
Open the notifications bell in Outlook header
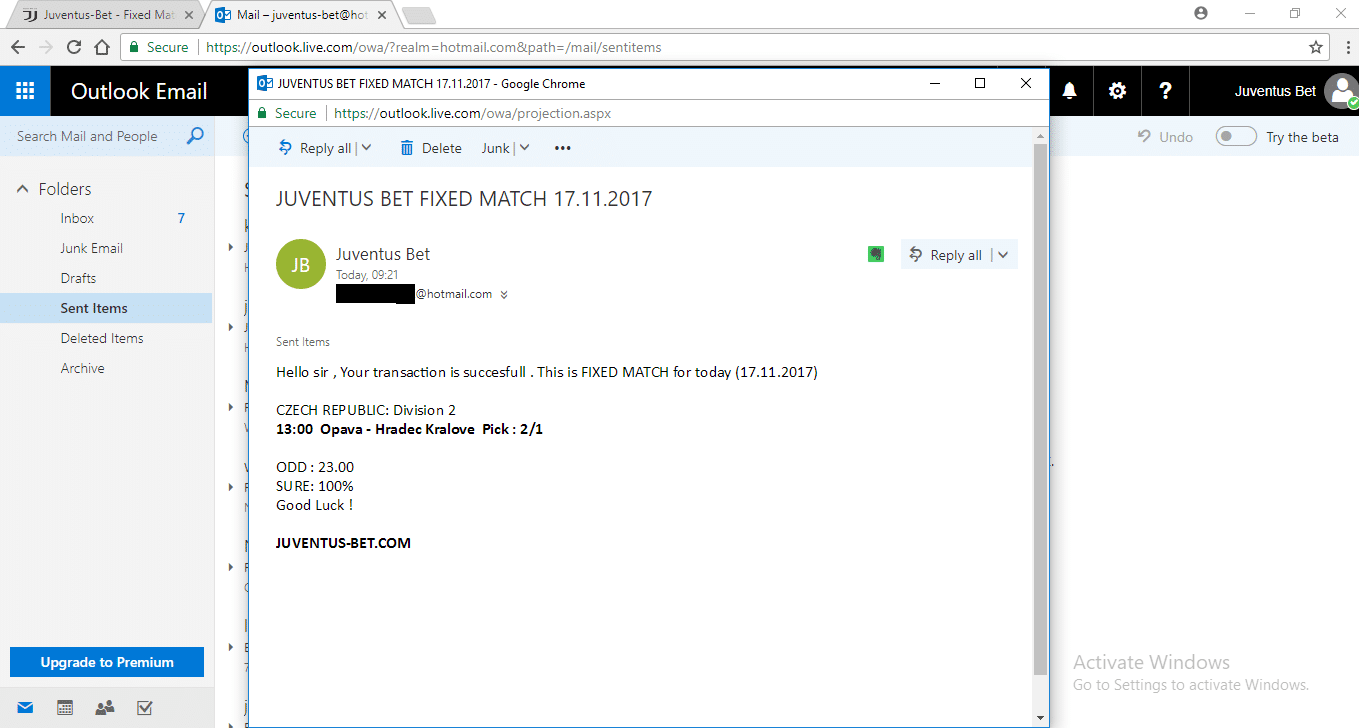click(1070, 91)
